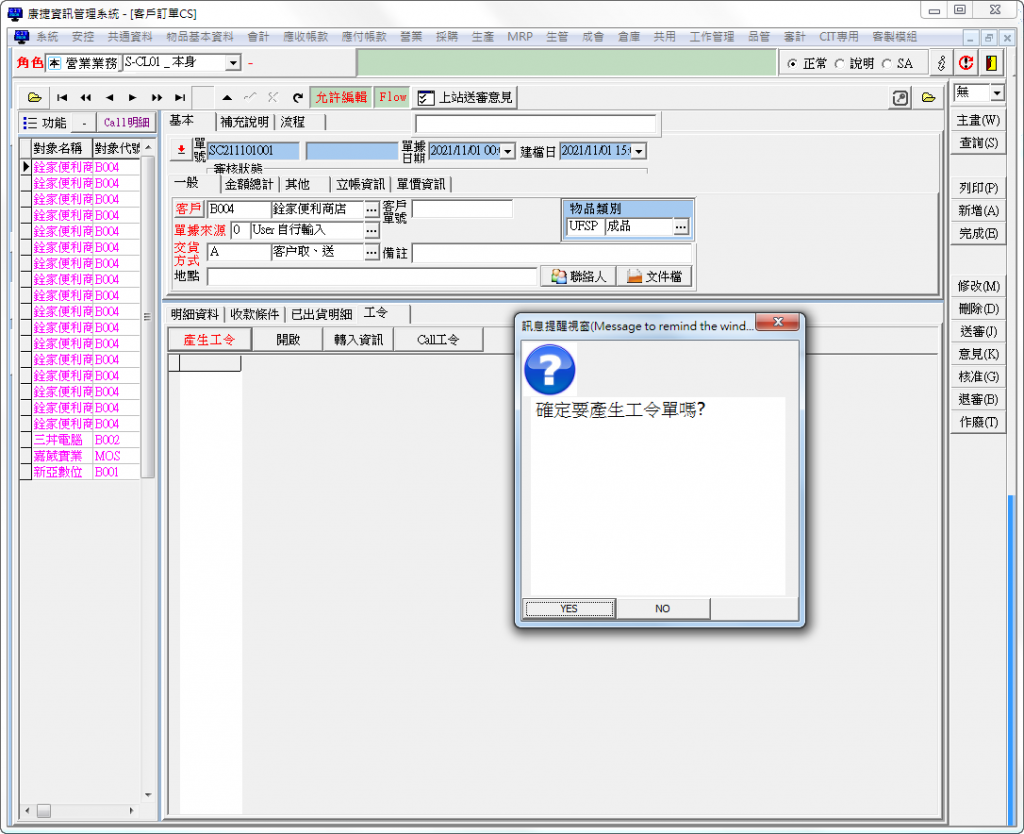
Task: Switch to the 金額總計 tab
Action: [249, 184]
